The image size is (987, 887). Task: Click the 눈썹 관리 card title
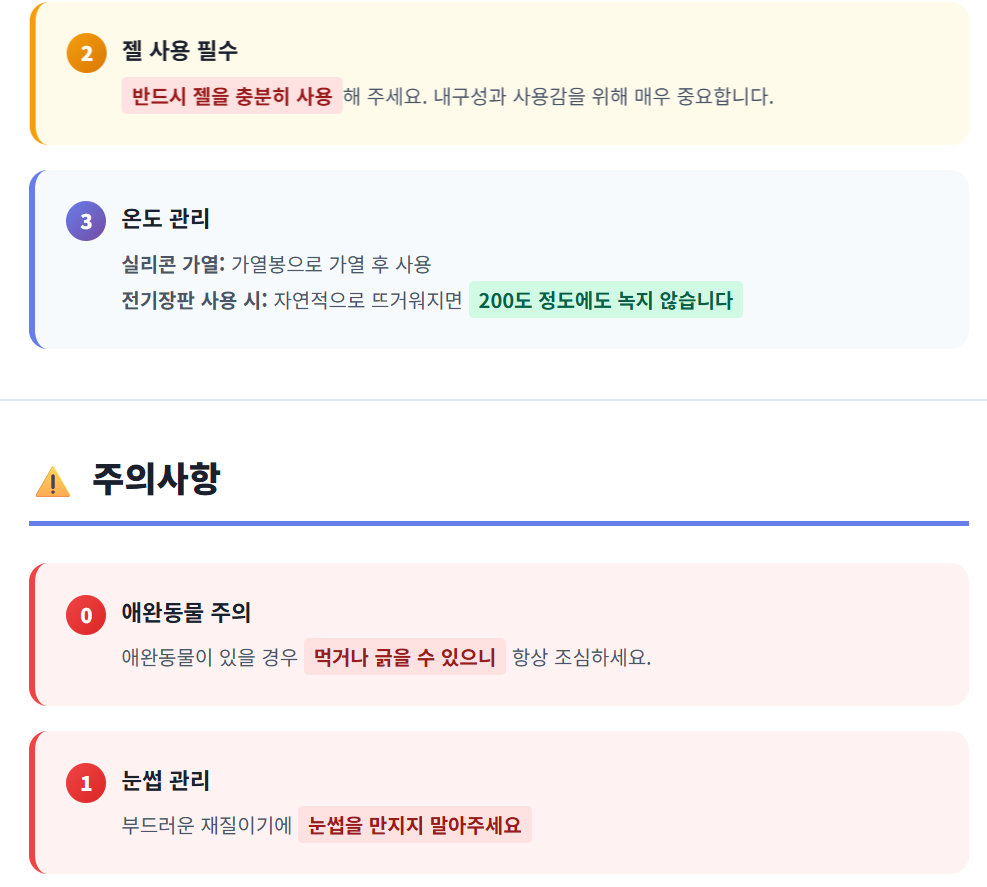point(165,781)
